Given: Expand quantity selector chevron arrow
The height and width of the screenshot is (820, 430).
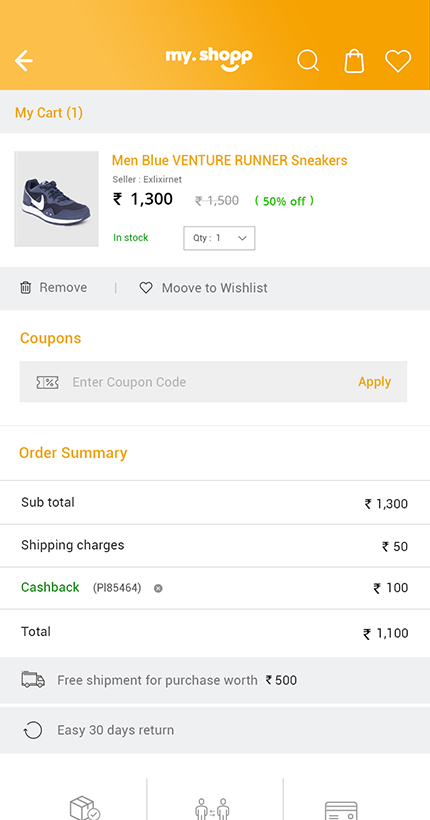Looking at the screenshot, I should click(x=242, y=238).
